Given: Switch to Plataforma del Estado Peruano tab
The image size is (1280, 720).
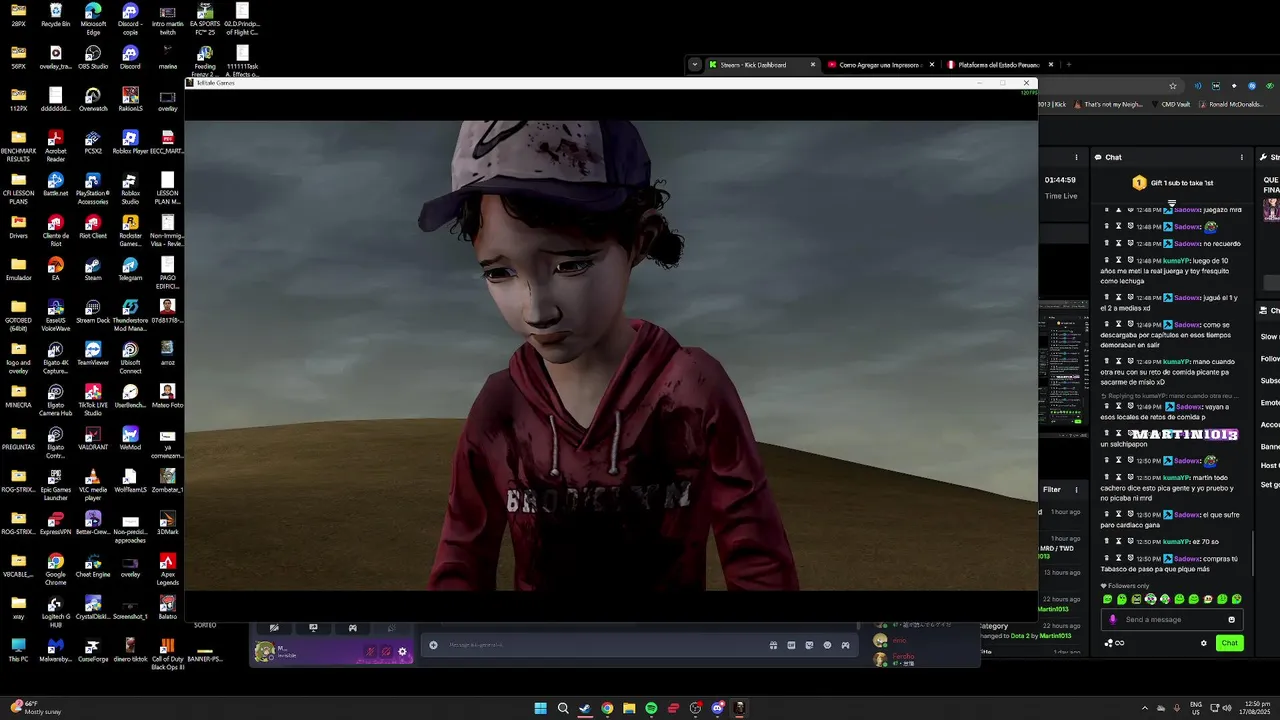Looking at the screenshot, I should [1000, 64].
